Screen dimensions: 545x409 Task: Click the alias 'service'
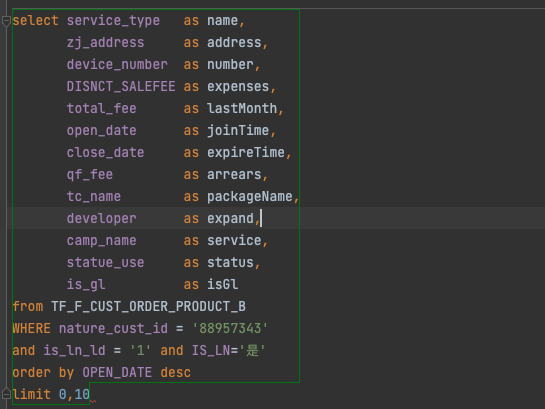point(234,240)
